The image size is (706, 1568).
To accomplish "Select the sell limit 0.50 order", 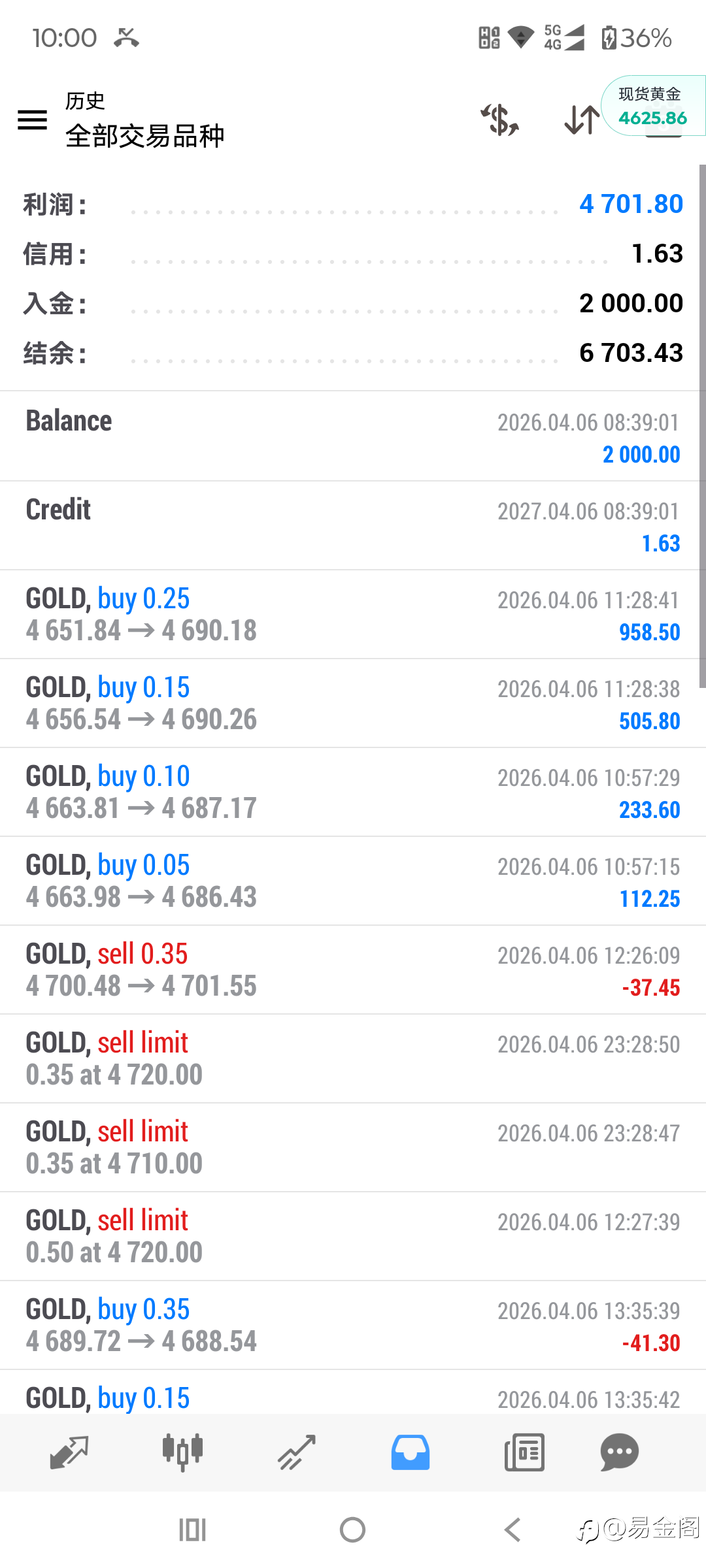I will pyautogui.click(x=353, y=1236).
